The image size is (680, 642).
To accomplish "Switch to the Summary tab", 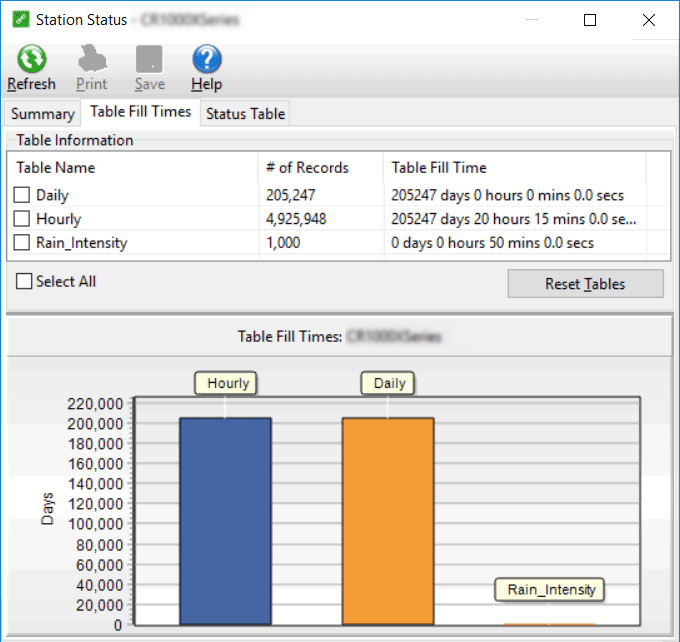I will coord(42,114).
